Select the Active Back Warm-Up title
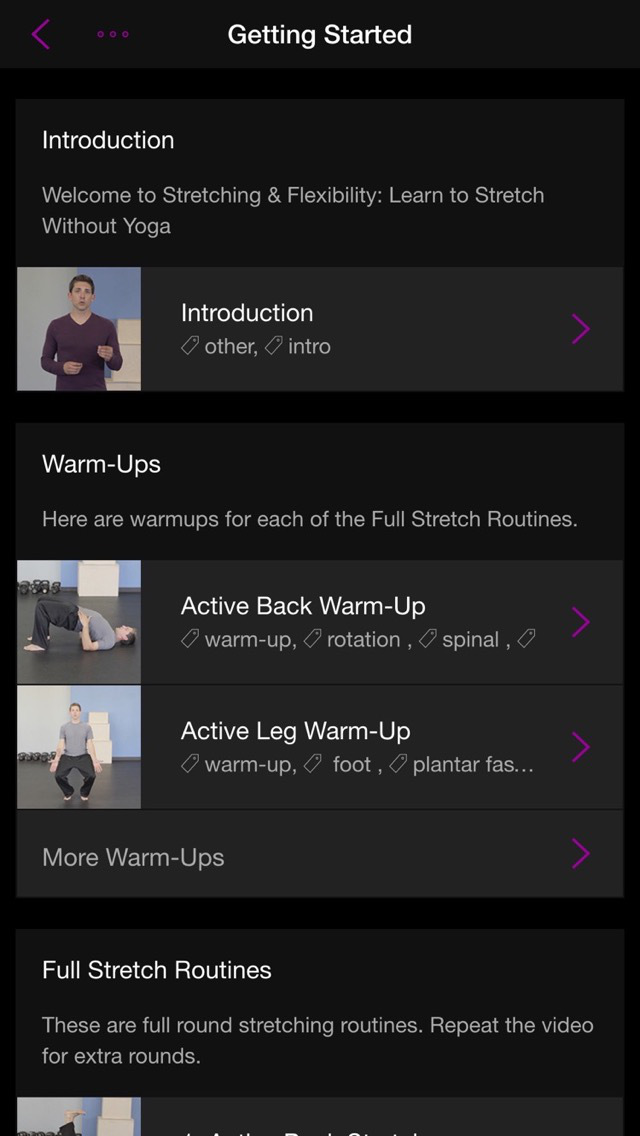 click(303, 606)
